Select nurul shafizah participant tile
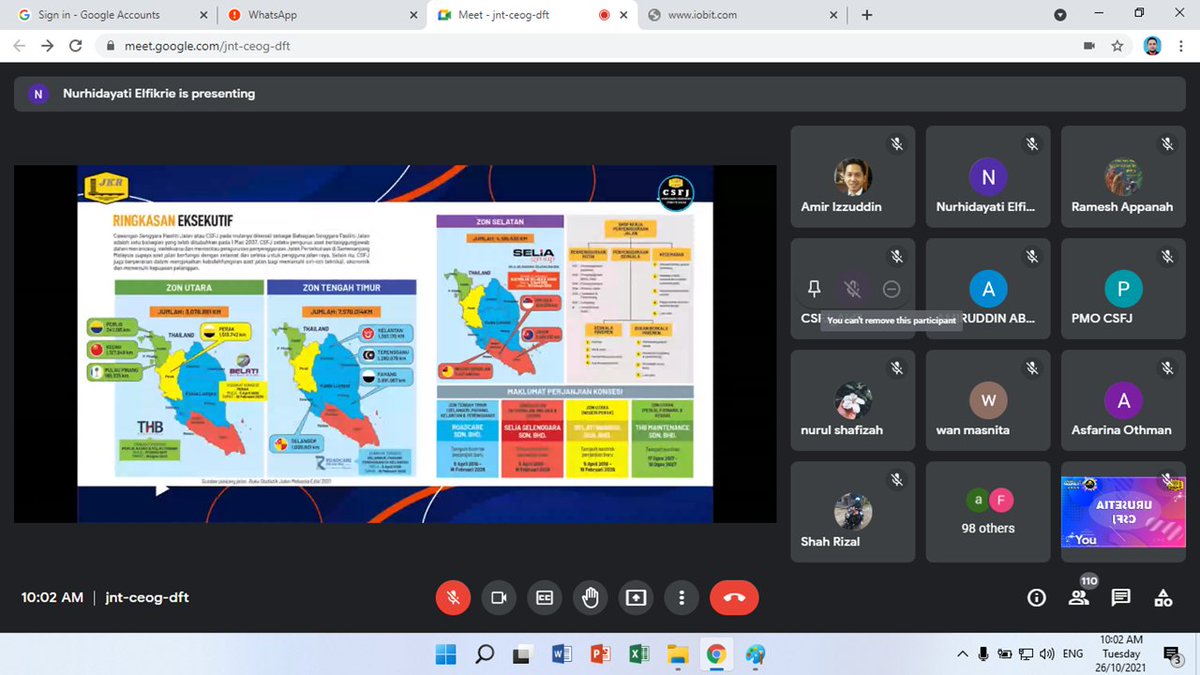 853,400
